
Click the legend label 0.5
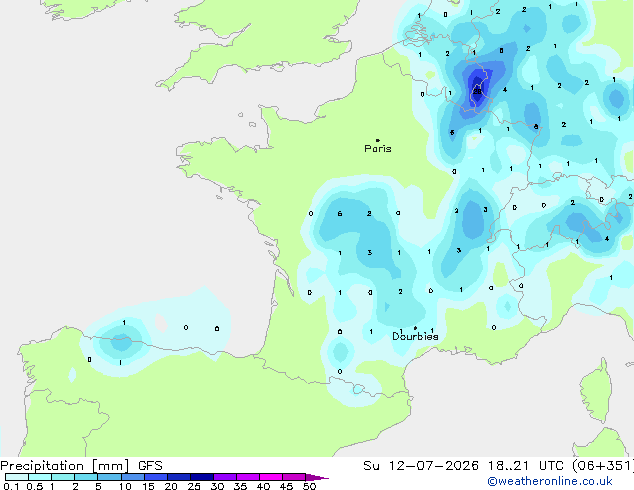coord(35,486)
